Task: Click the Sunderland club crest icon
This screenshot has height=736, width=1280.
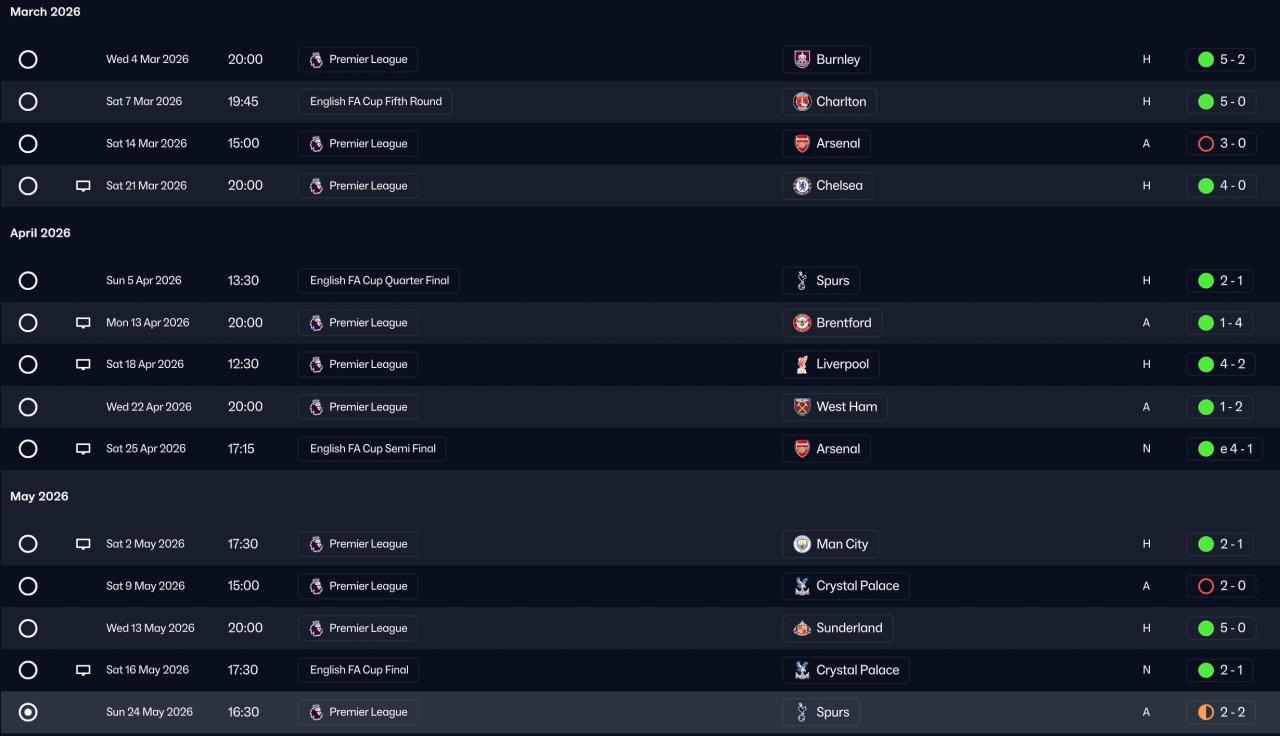Action: click(x=802, y=628)
